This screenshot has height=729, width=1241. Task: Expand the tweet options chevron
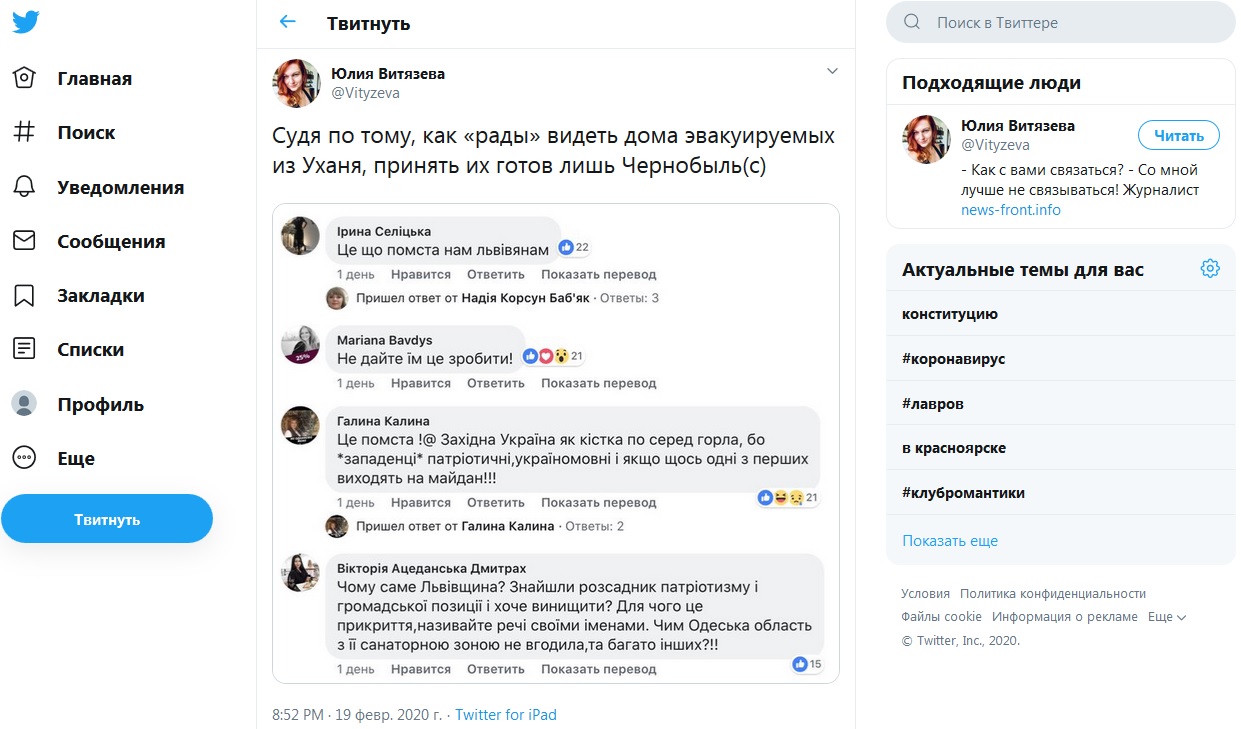(832, 71)
